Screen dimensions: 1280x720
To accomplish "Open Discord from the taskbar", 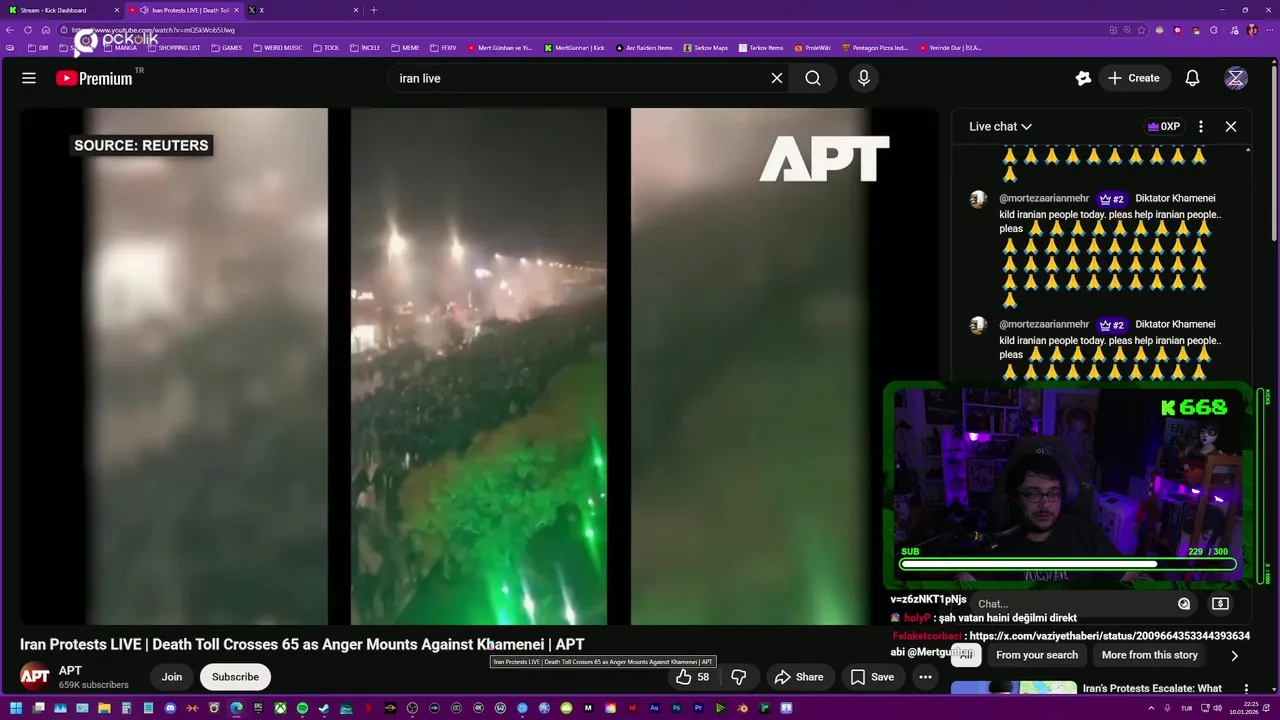I will click(x=170, y=708).
